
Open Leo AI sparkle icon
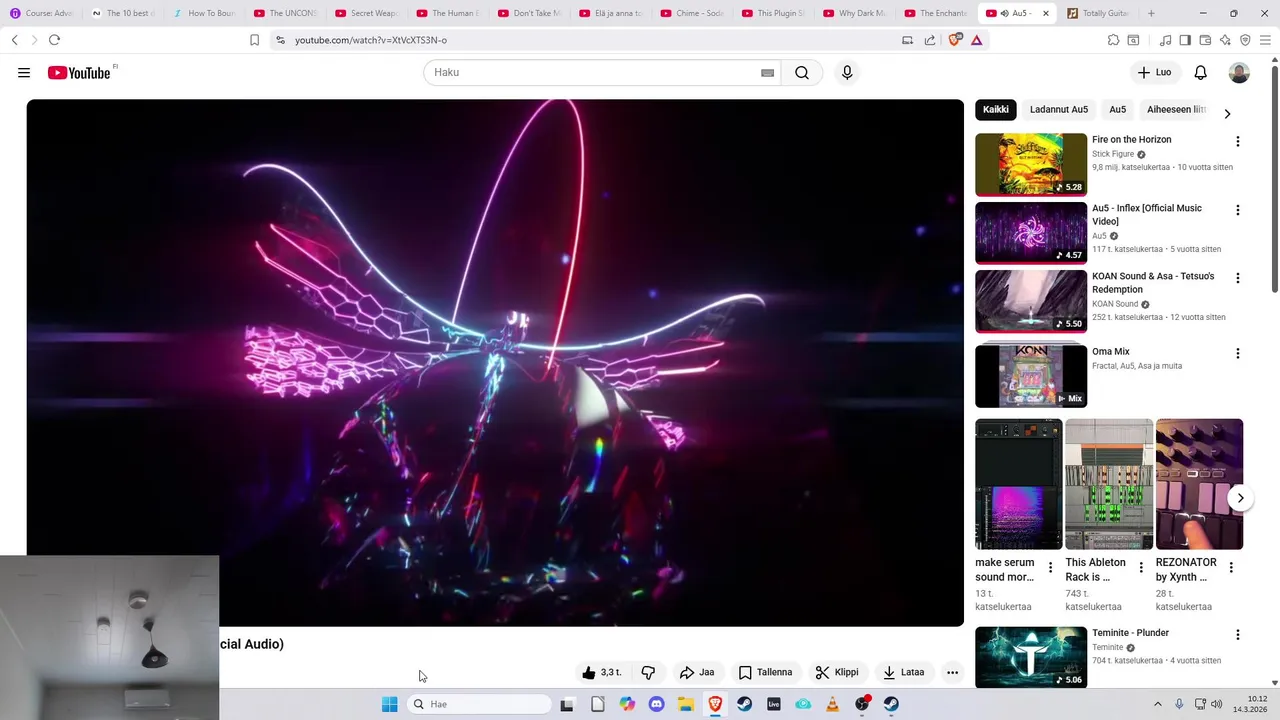tap(1225, 40)
